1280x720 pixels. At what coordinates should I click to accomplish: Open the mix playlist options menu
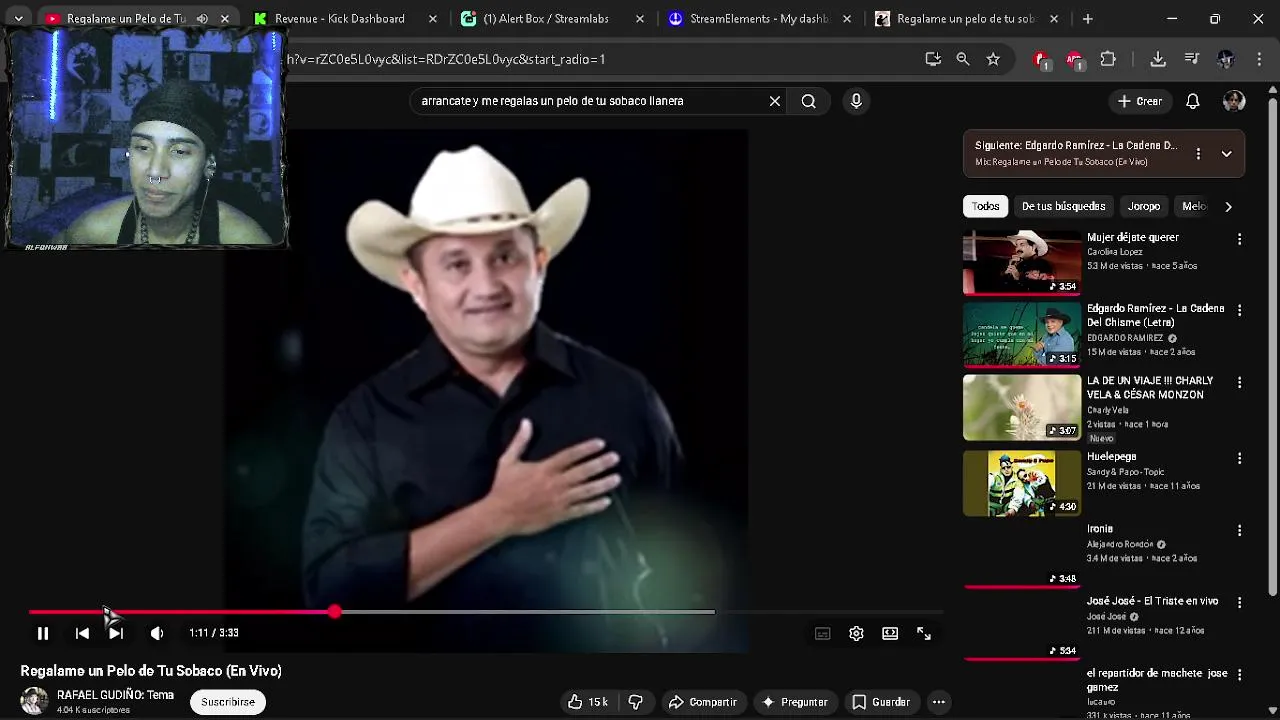click(x=1198, y=154)
